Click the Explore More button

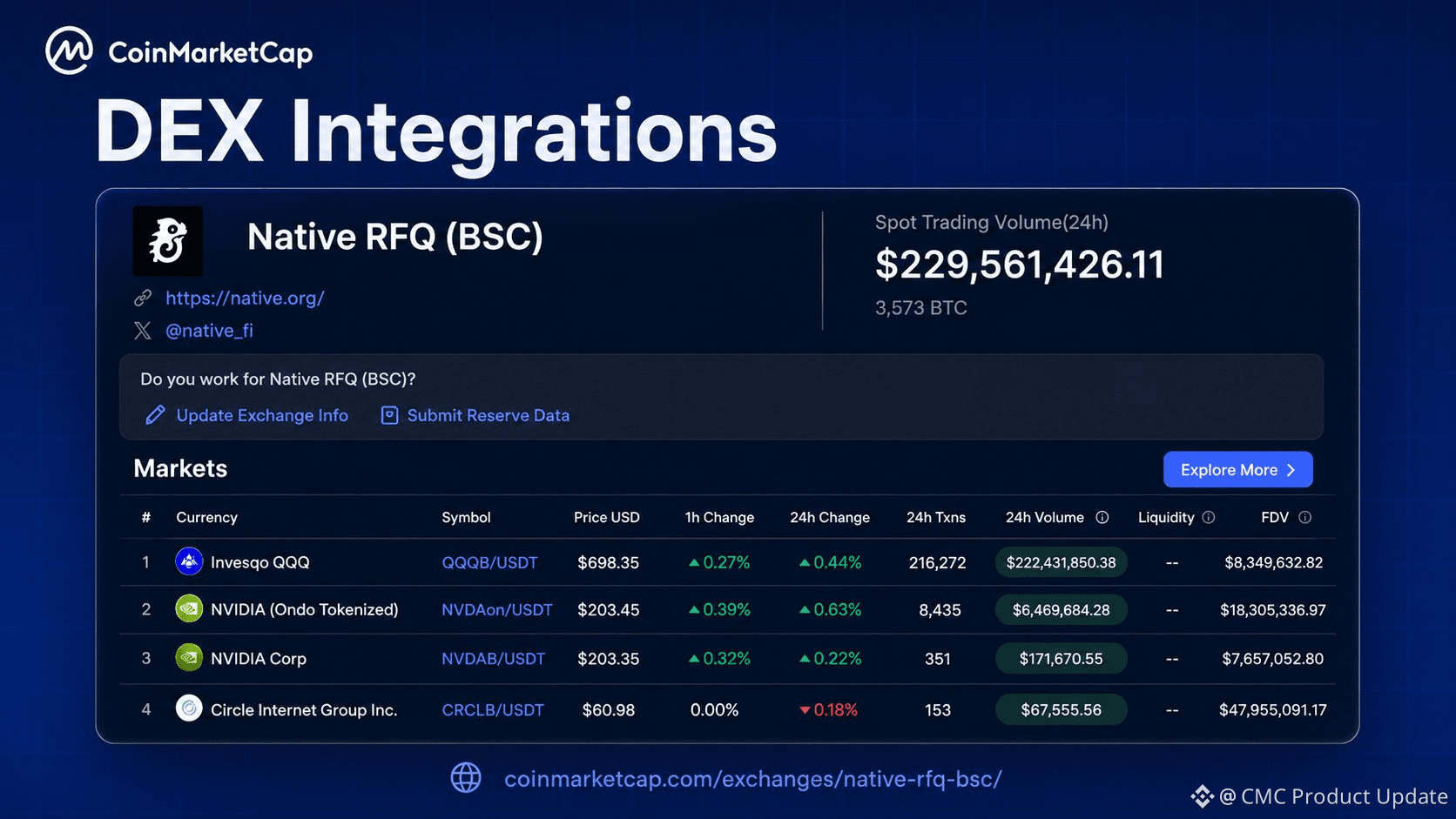point(1238,469)
